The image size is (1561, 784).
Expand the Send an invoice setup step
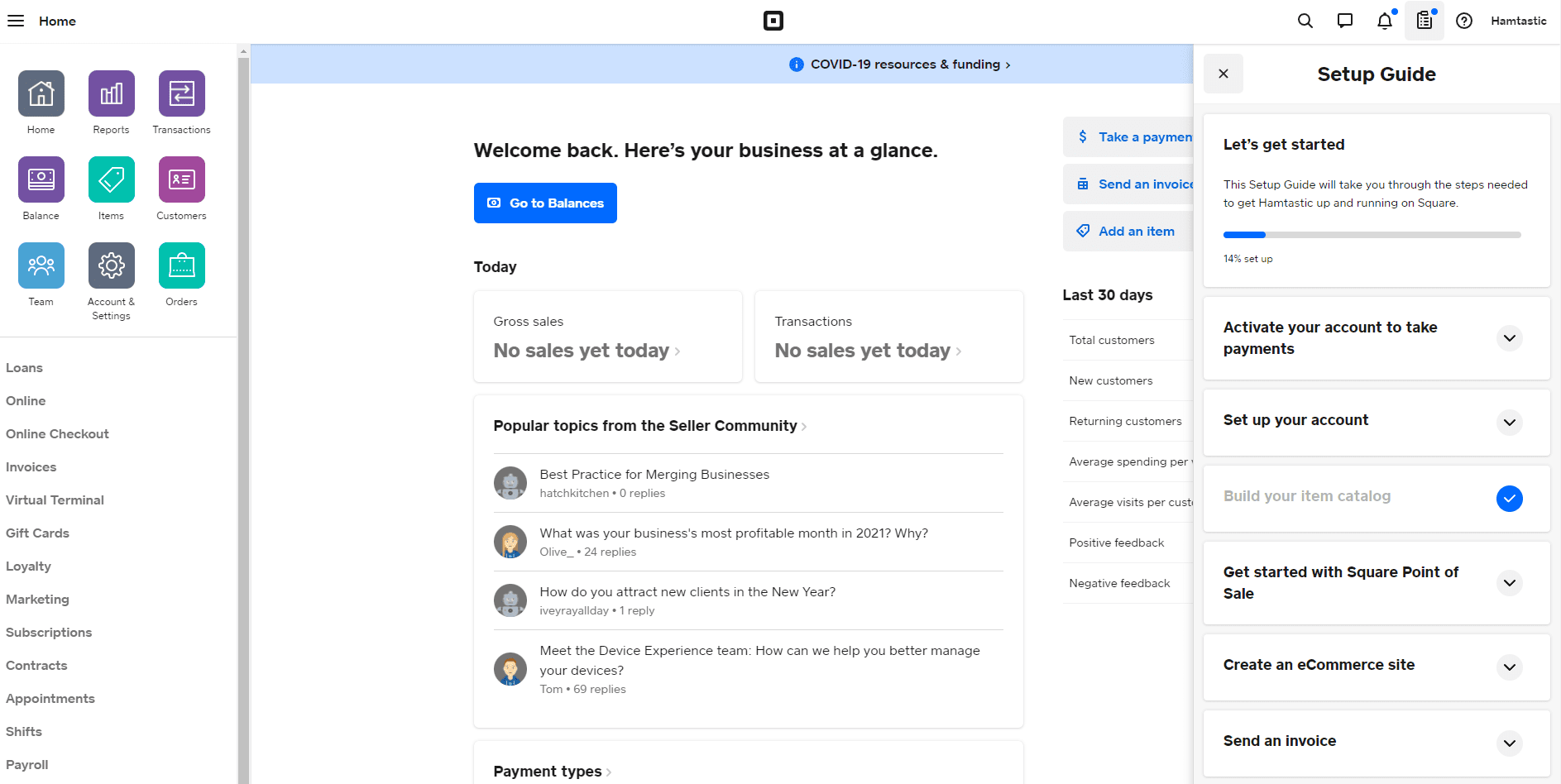tap(1509, 743)
